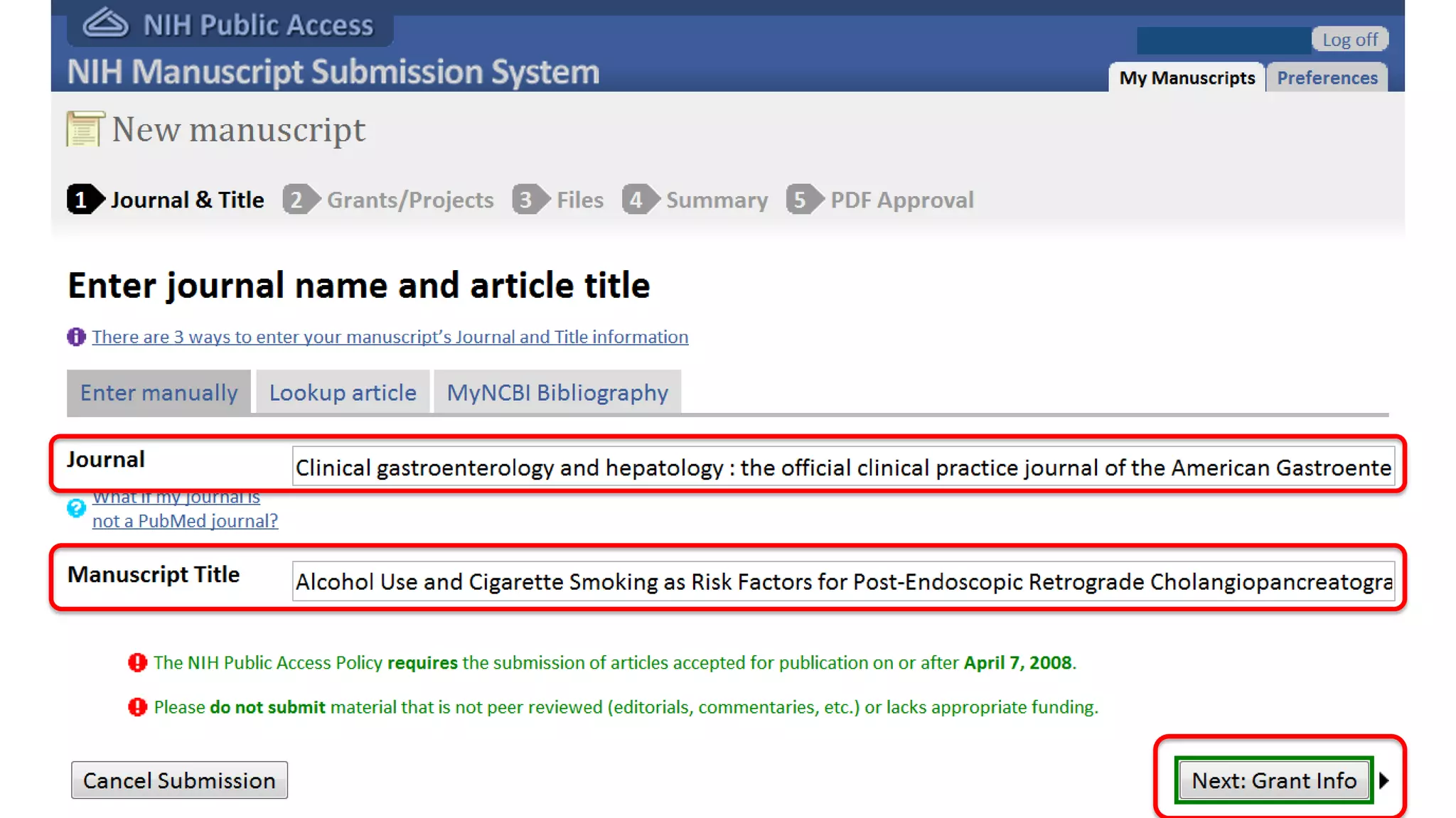Screen dimensions: 1456x818
Task: Open the My Manuscripts tab
Action: tap(1187, 77)
